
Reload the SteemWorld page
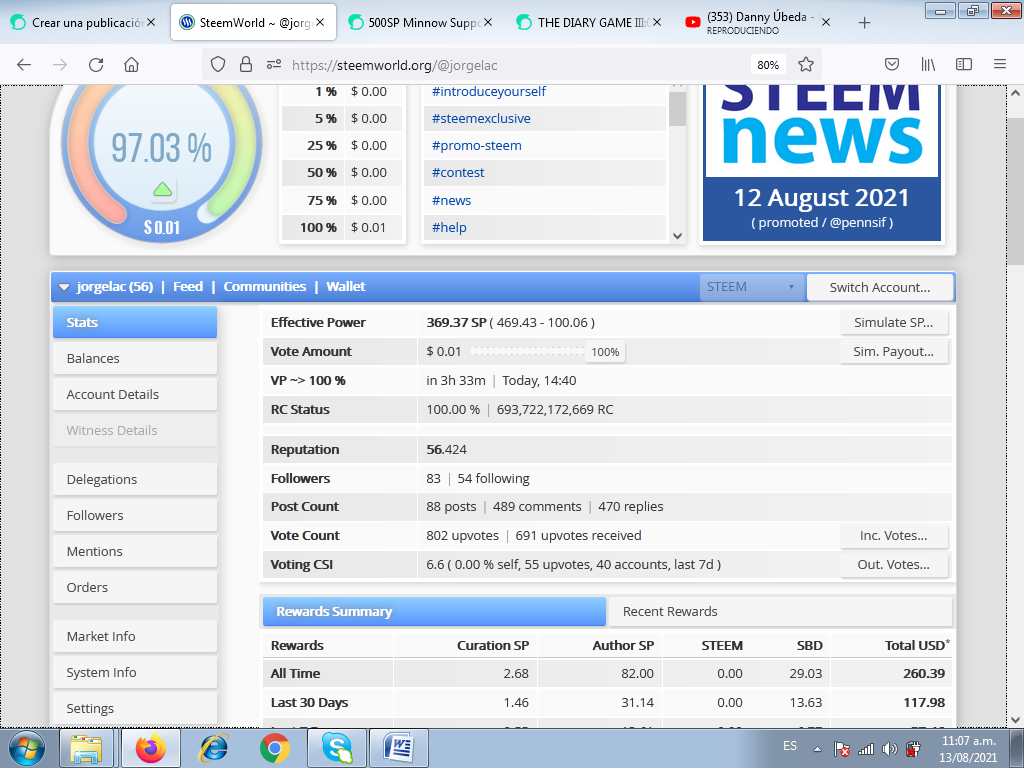96,65
